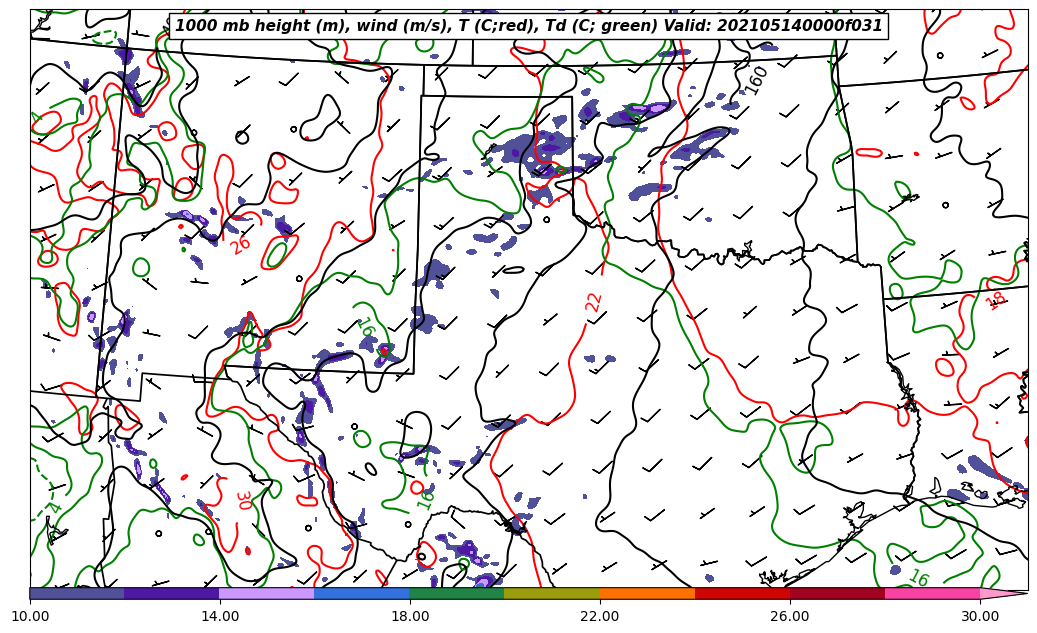Click the black 160 height contour label
Screen dimensions: 1037x633
tap(757, 80)
